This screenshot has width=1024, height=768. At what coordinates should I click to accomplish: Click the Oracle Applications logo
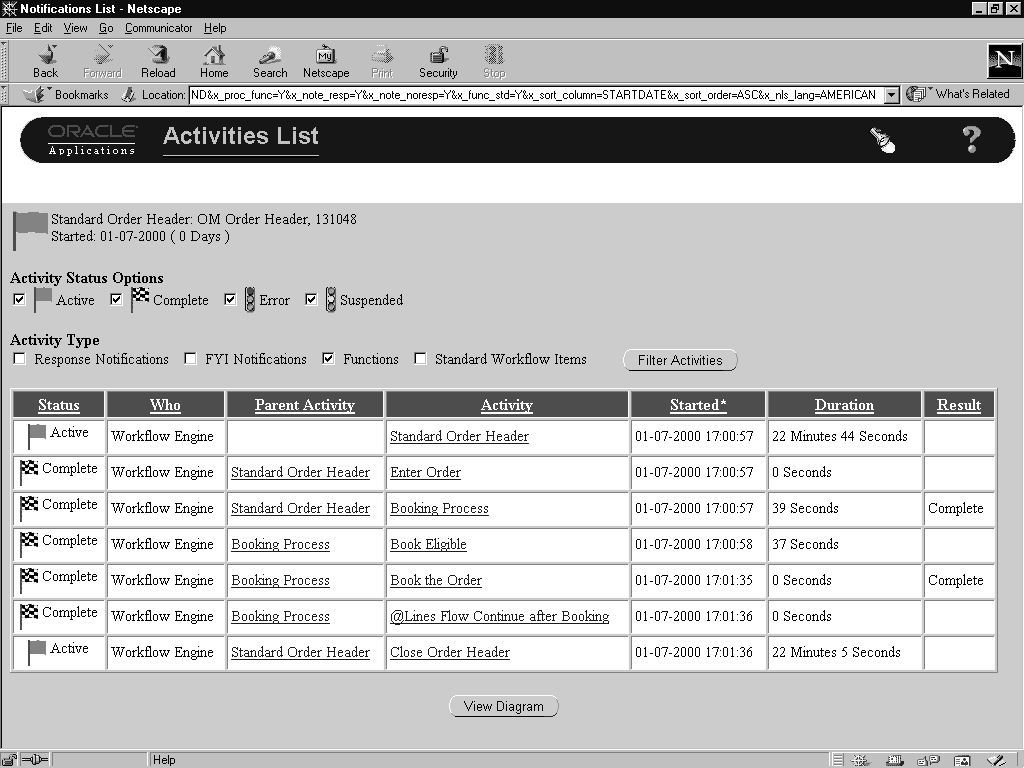tap(92, 140)
